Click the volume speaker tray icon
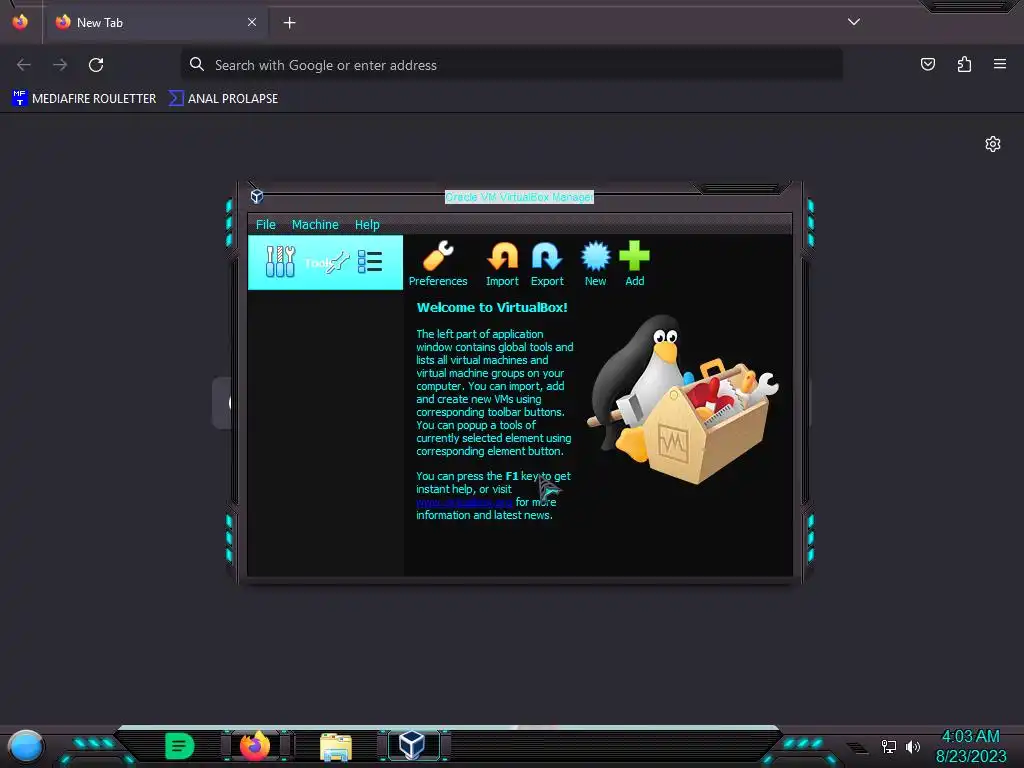Image resolution: width=1024 pixels, height=768 pixels. (x=913, y=746)
